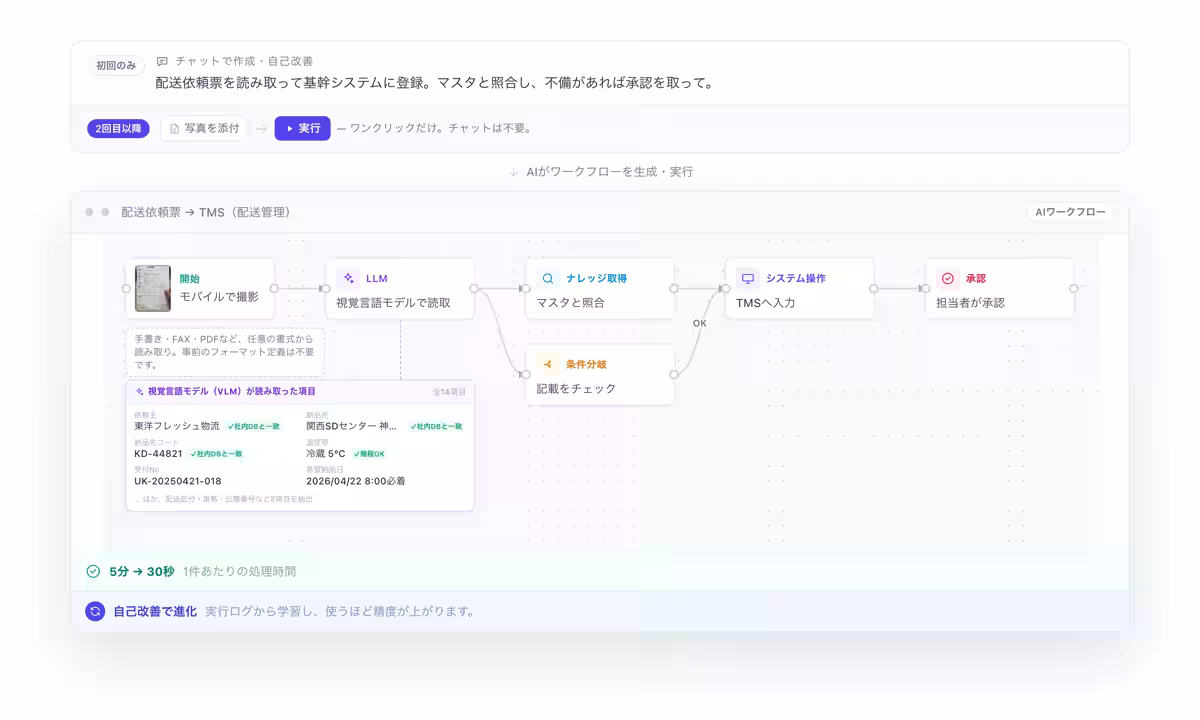Image resolution: width=1200 pixels, height=720 pixels.
Task: Select the システム操作 TMSへ入力 node
Action: [x=800, y=288]
